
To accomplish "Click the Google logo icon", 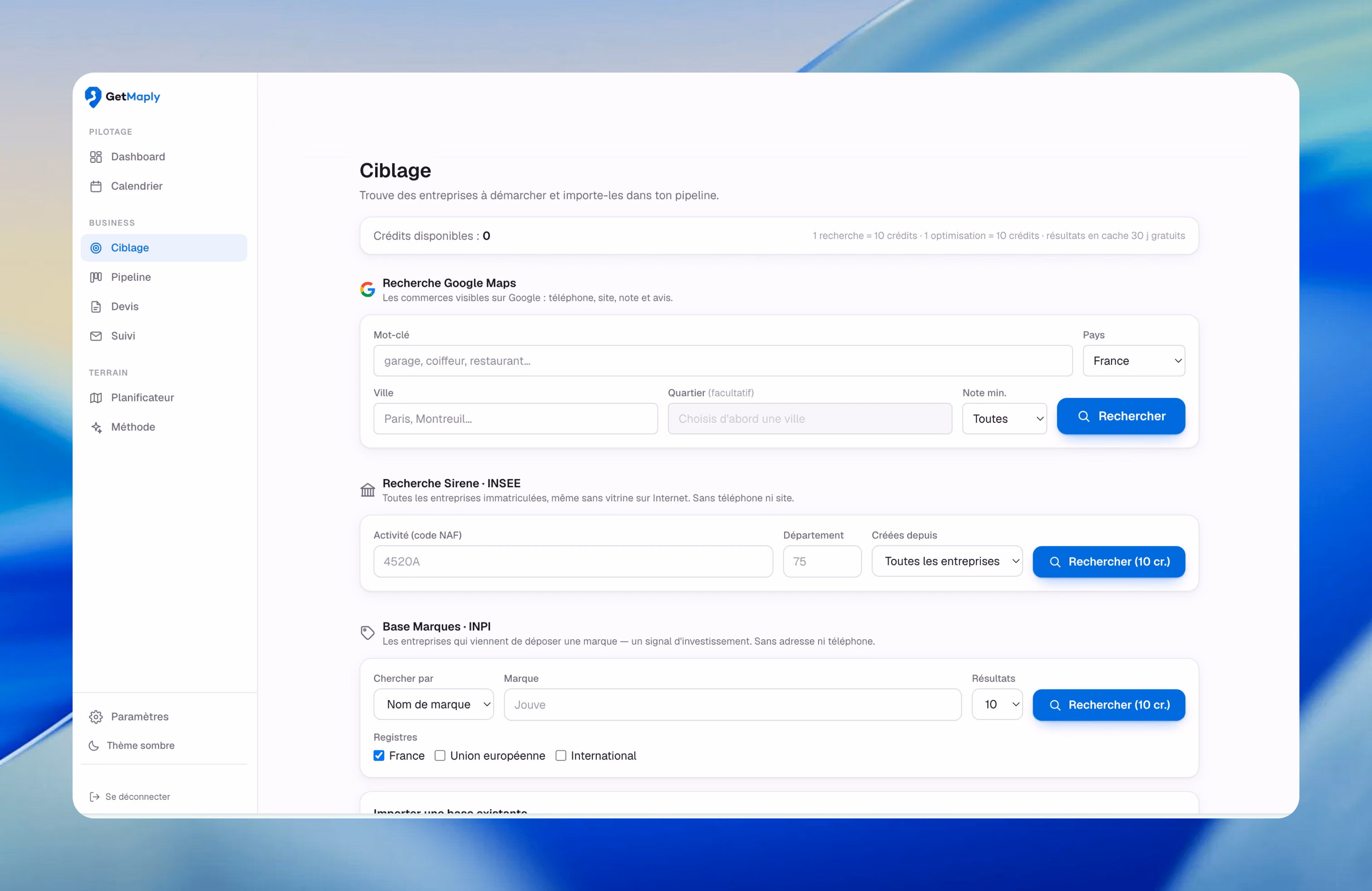I will pos(367,289).
